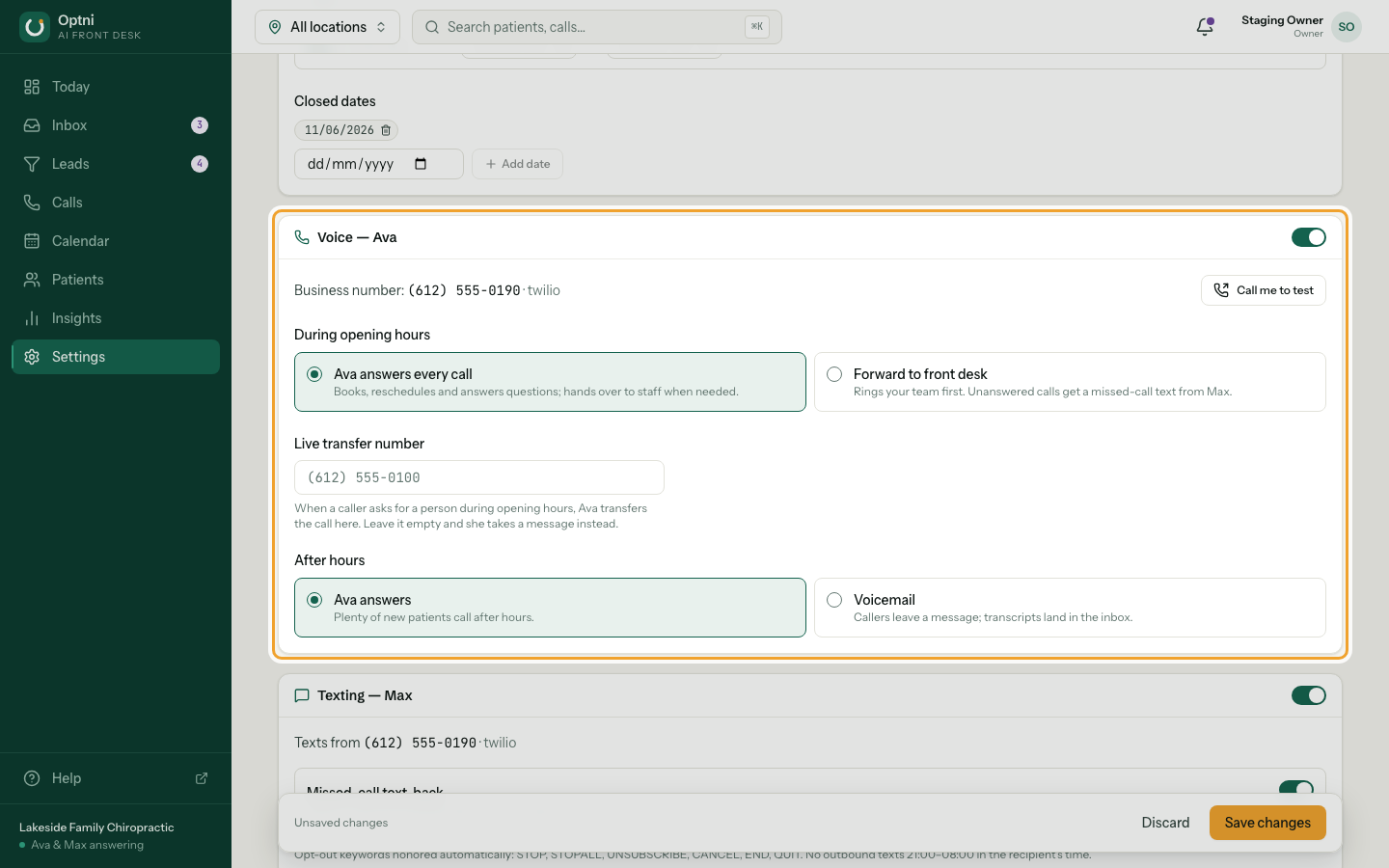Discard unsaved changes
Screen dimensions: 1389x868
1165,823
